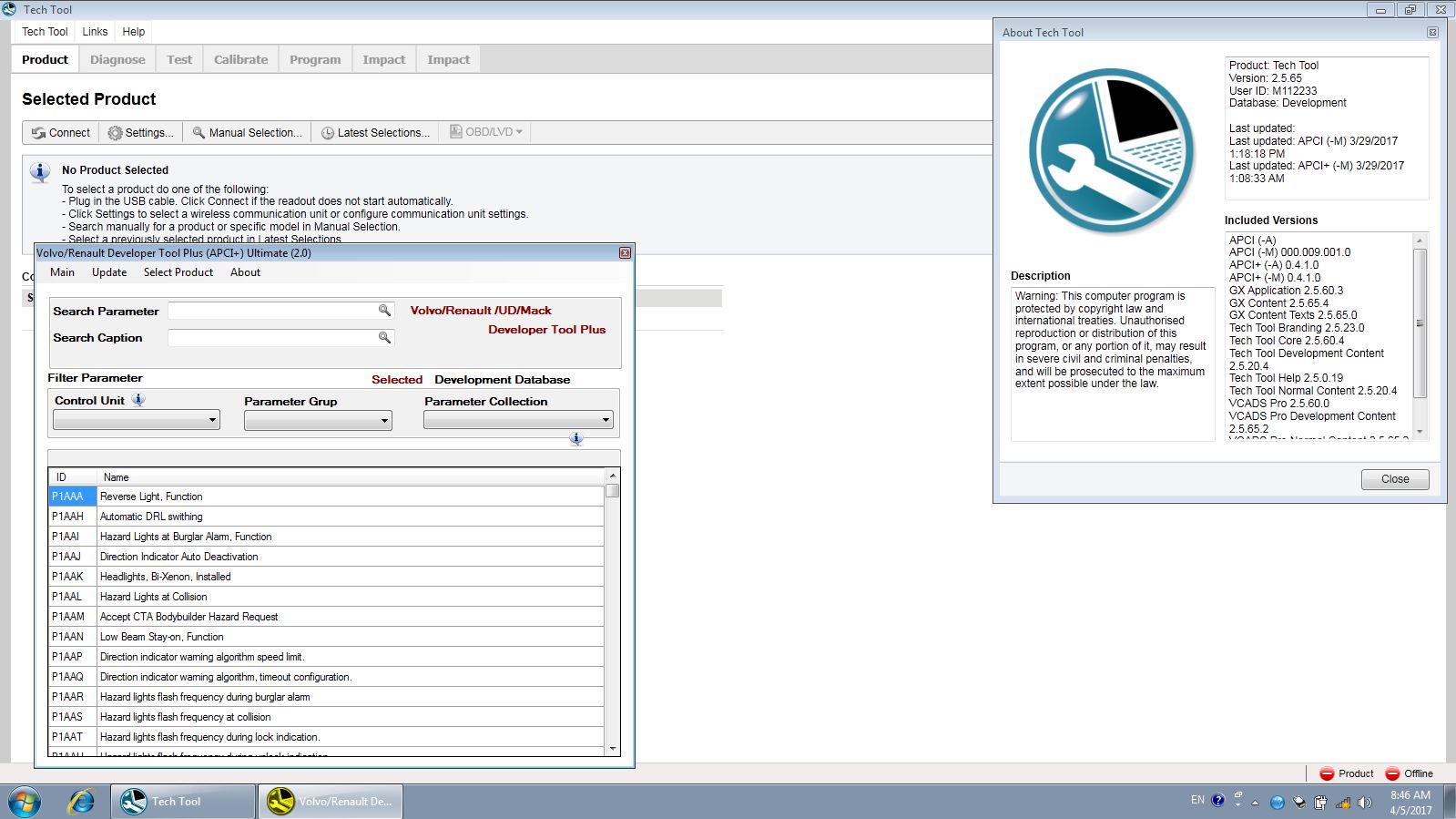This screenshot has height=819, width=1456.
Task: Click the EN language indicator in taskbar
Action: click(1197, 800)
